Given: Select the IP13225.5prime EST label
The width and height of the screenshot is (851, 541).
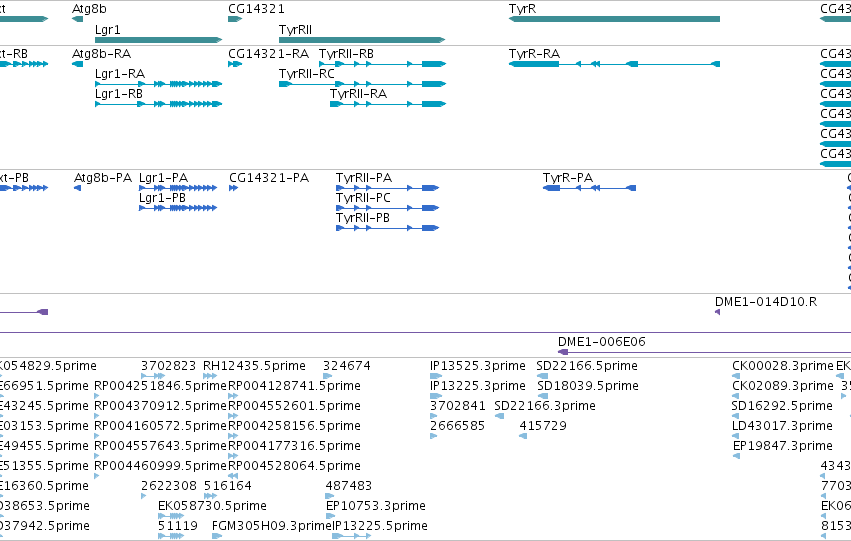Looking at the screenshot, I should [x=380, y=526].
